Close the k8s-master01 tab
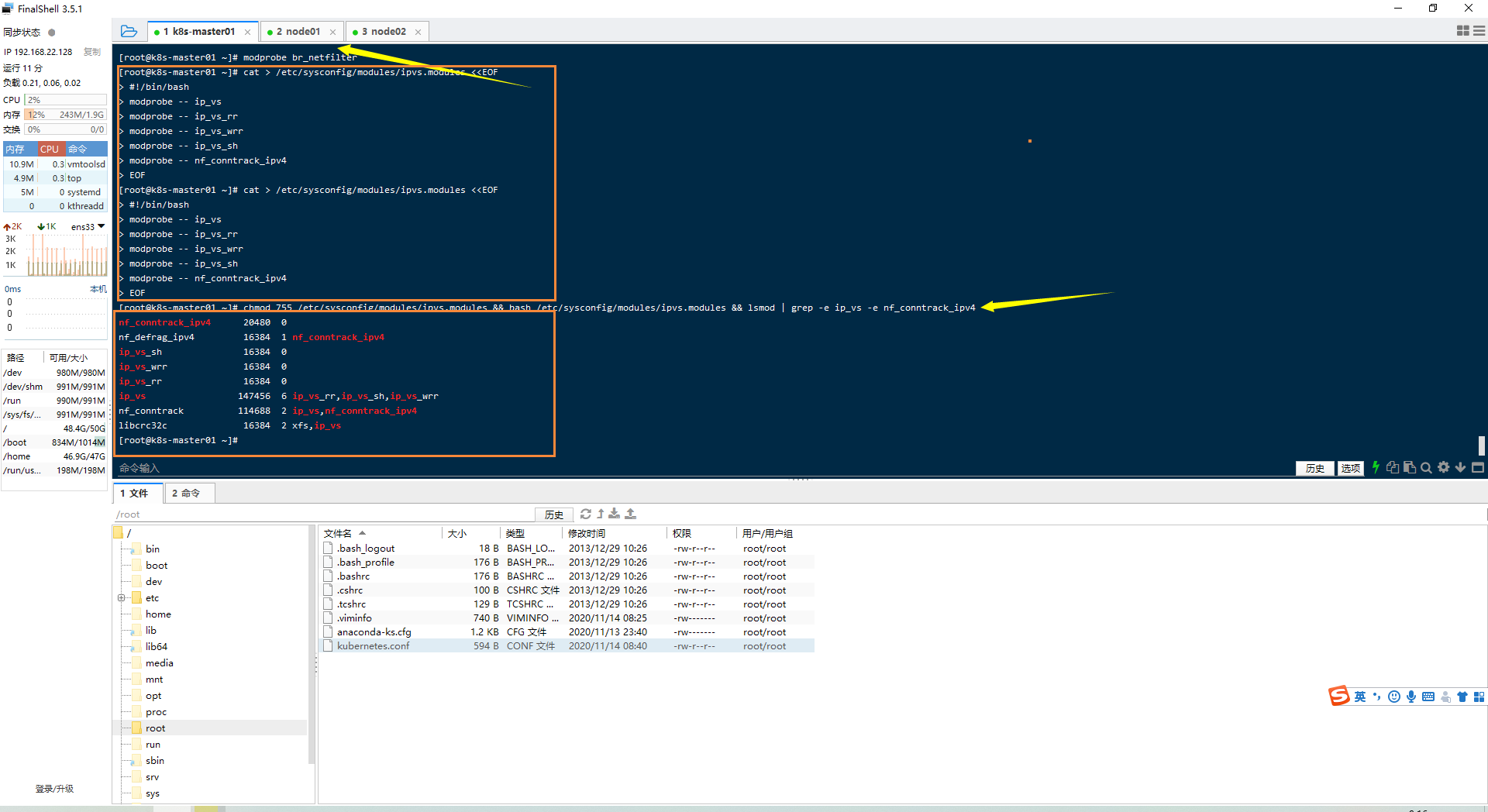The image size is (1488, 812). tap(247, 32)
